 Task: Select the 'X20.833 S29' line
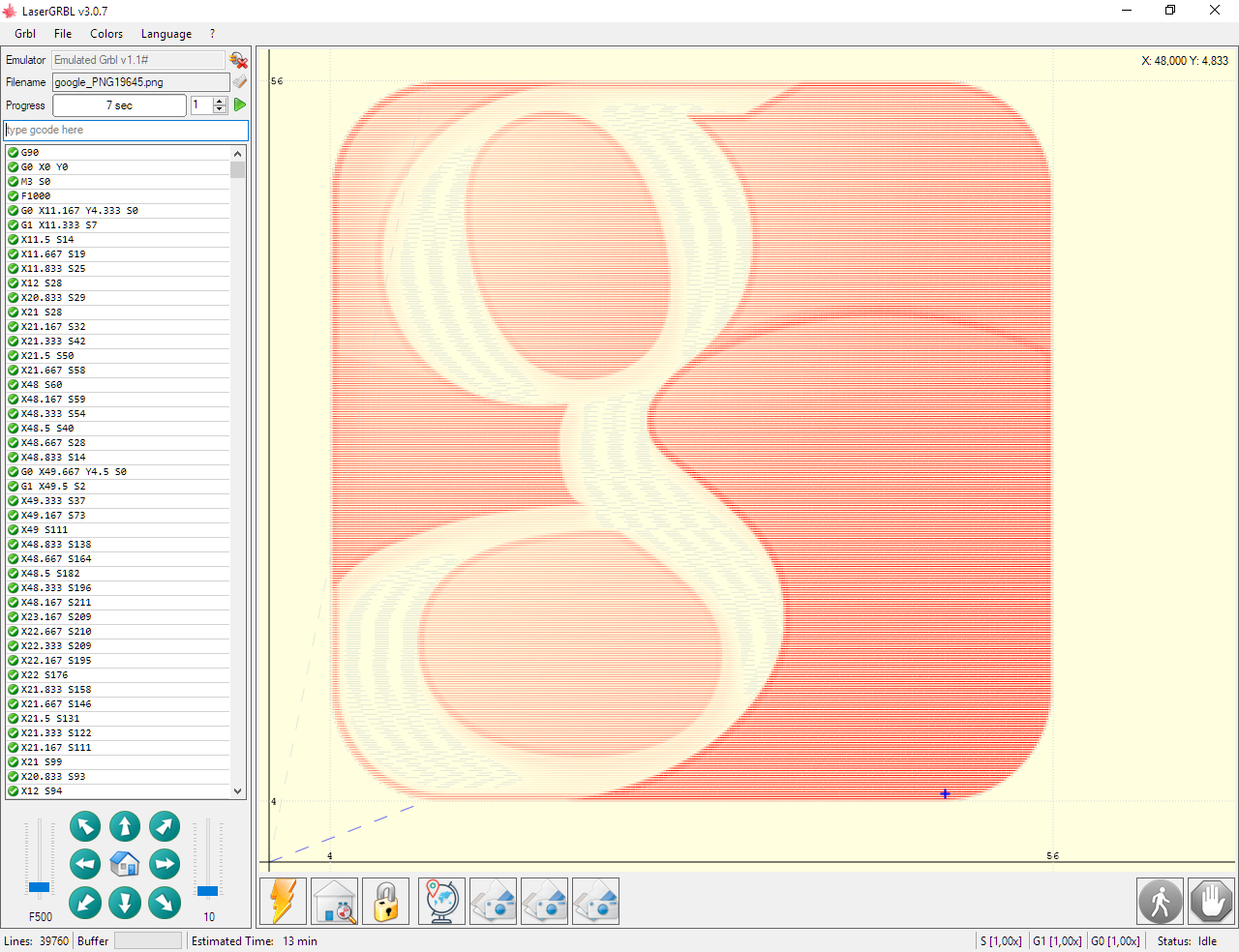click(118, 298)
